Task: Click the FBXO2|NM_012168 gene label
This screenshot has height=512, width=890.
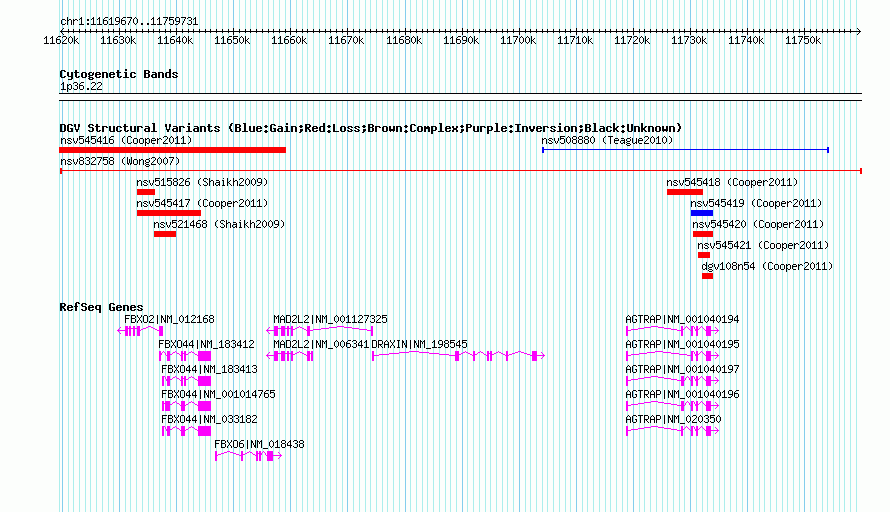Action: tap(169, 320)
